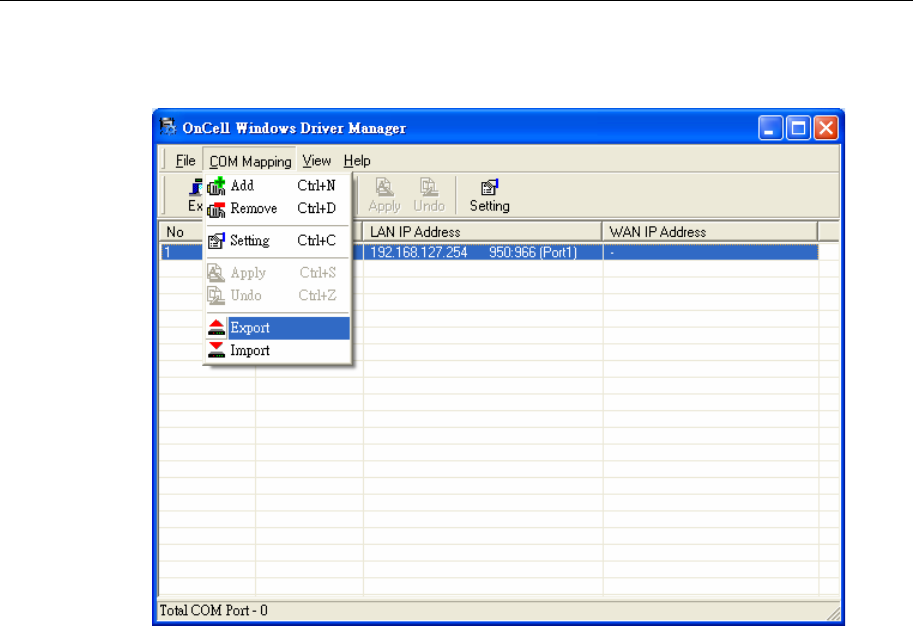Click the WAN IP dash cell in row 1
This screenshot has height=626, width=913.
[x=710, y=252]
